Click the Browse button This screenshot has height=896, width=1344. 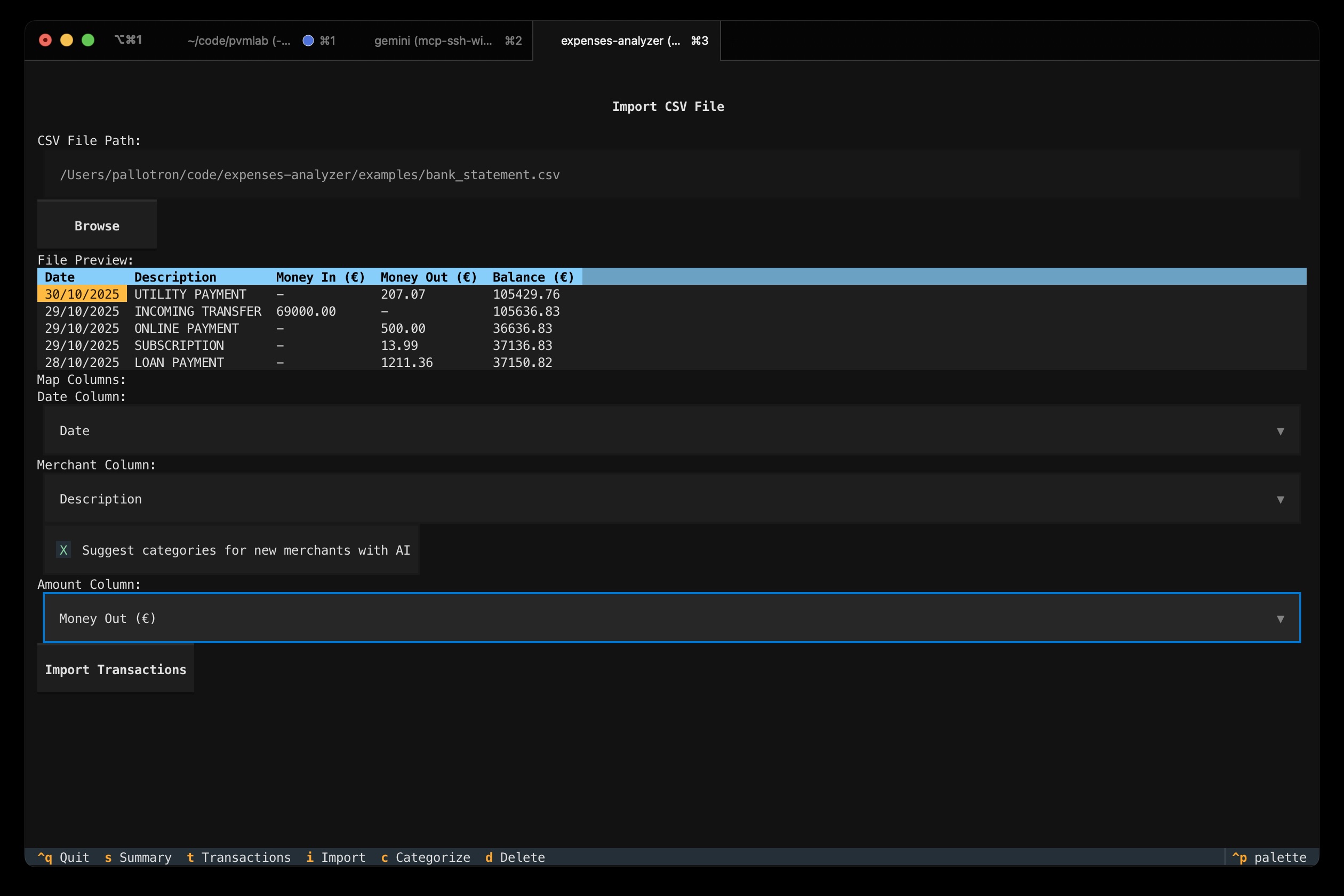(96, 225)
